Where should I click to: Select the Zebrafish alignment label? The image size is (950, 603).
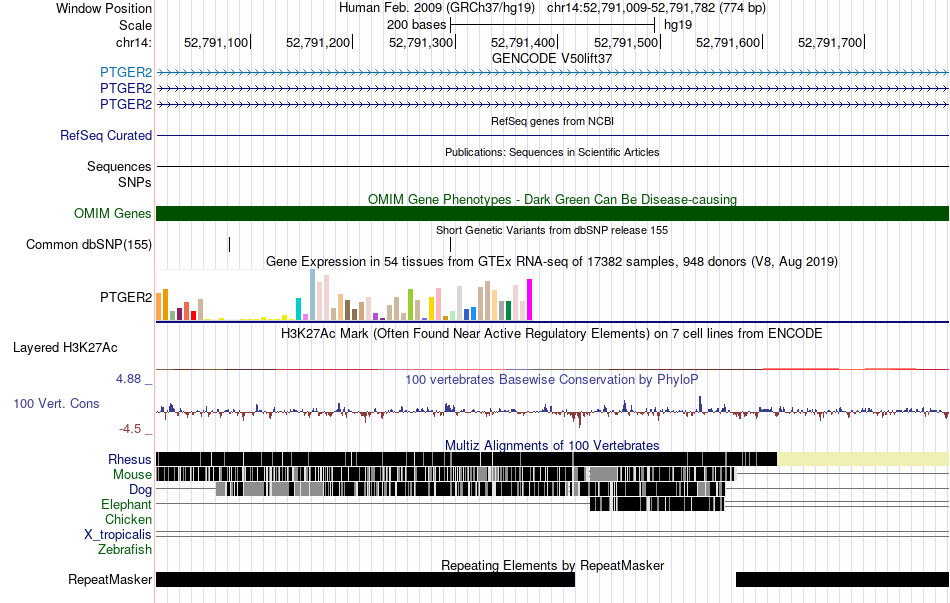pos(125,549)
